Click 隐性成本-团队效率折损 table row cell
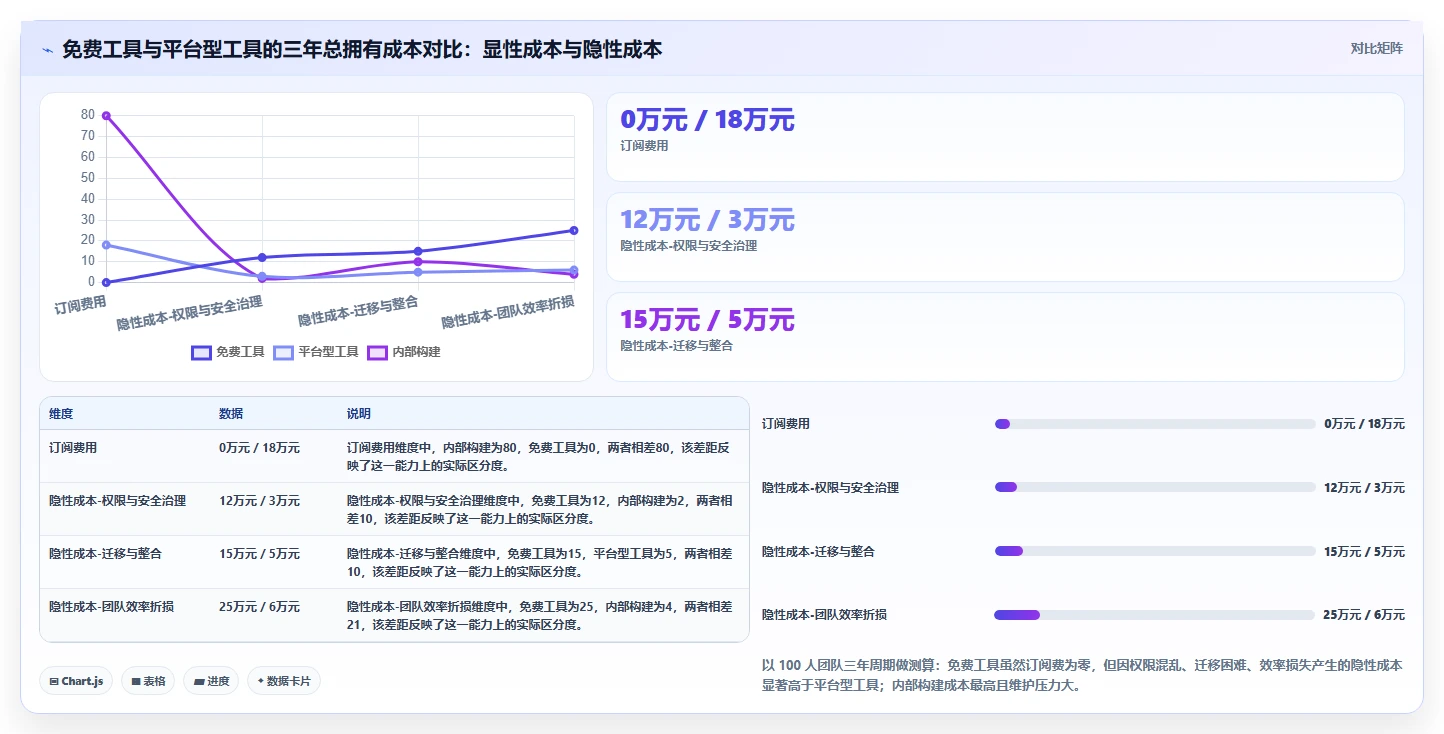The width and height of the screenshot is (1444, 734). (x=125, y=615)
